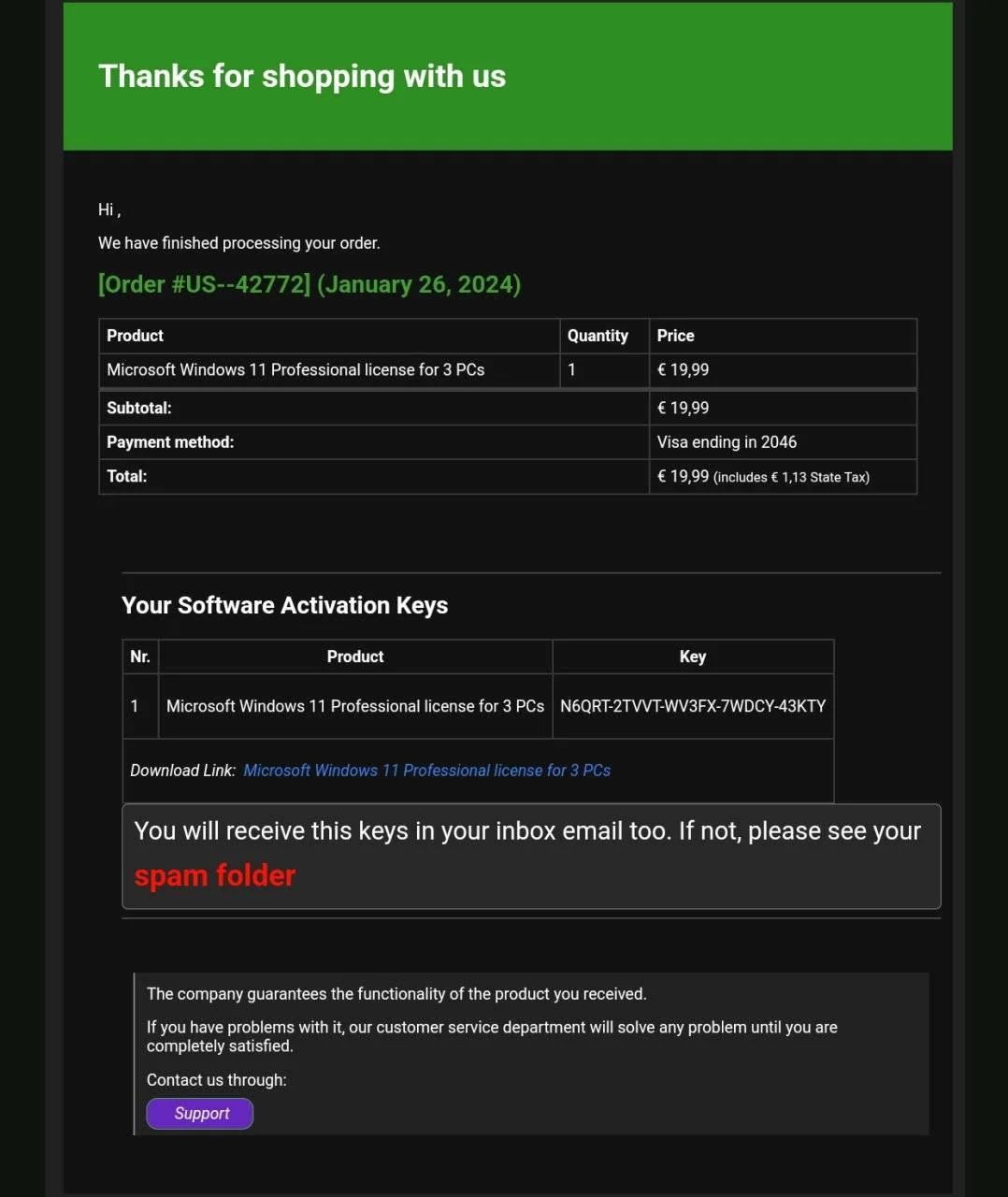Click the 'Hi ,' greeting line
Screen dimensions: 1008x1197
click(x=109, y=209)
